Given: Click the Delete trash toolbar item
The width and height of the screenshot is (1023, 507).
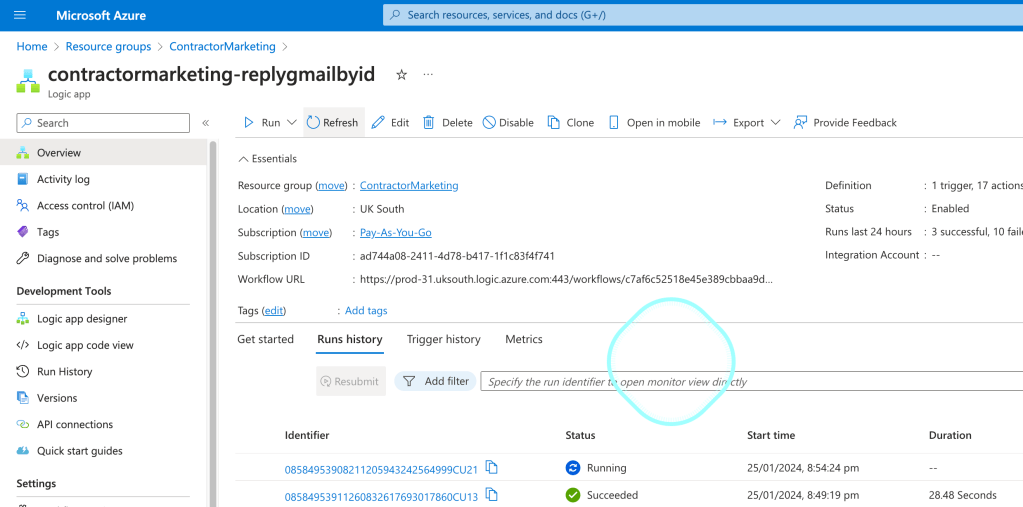Looking at the screenshot, I should pyautogui.click(x=448, y=123).
